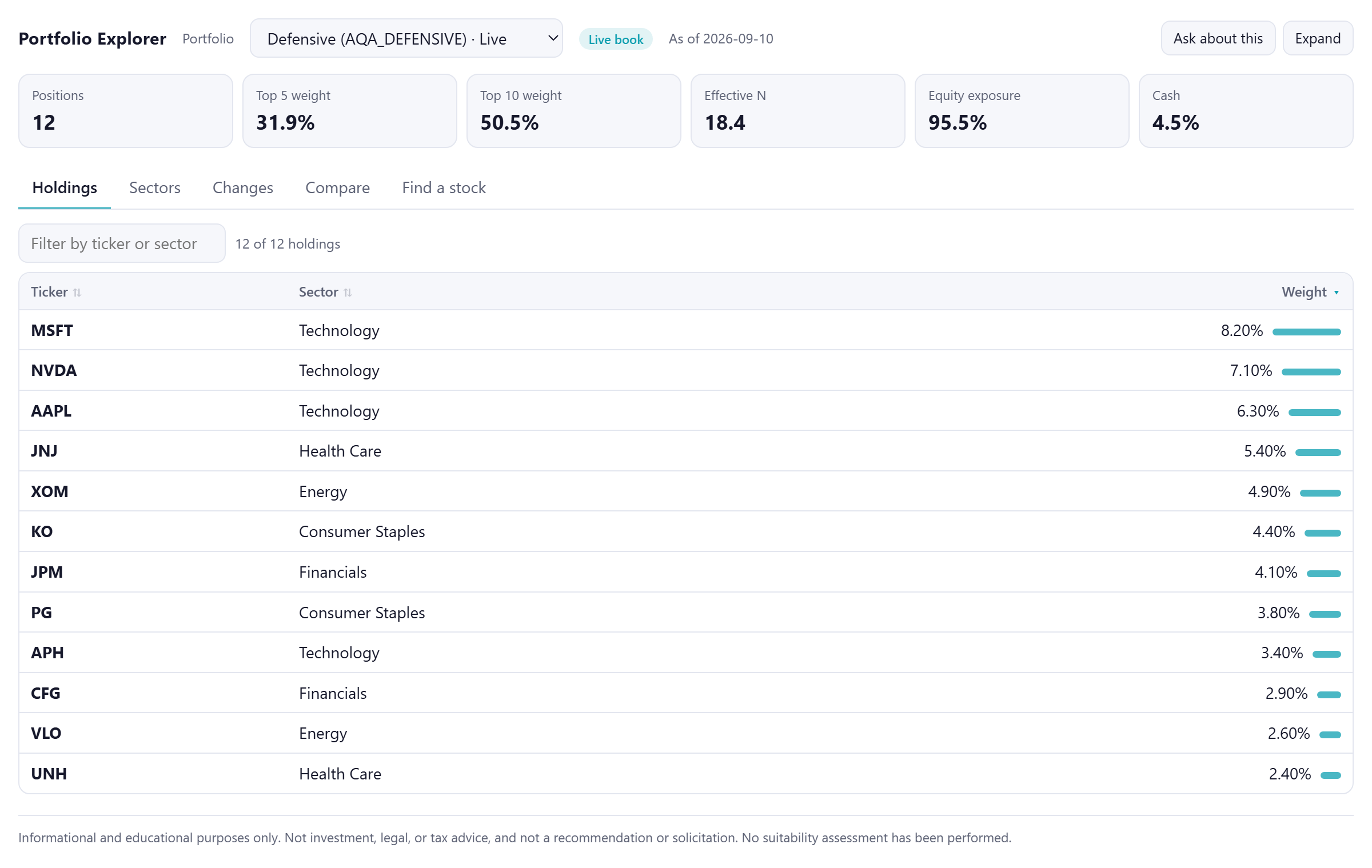The width and height of the screenshot is (1372, 868).
Task: Select the APH ticker
Action: [x=47, y=653]
